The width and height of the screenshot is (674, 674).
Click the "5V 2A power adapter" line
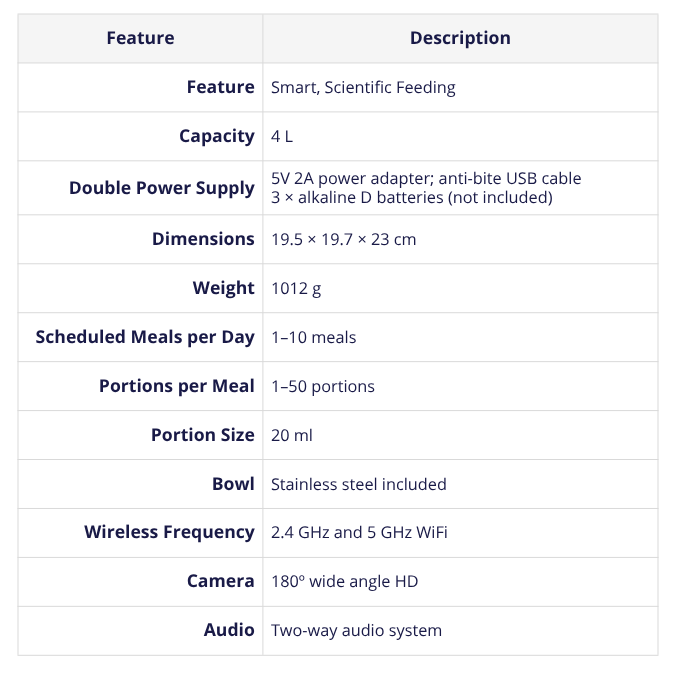426,178
